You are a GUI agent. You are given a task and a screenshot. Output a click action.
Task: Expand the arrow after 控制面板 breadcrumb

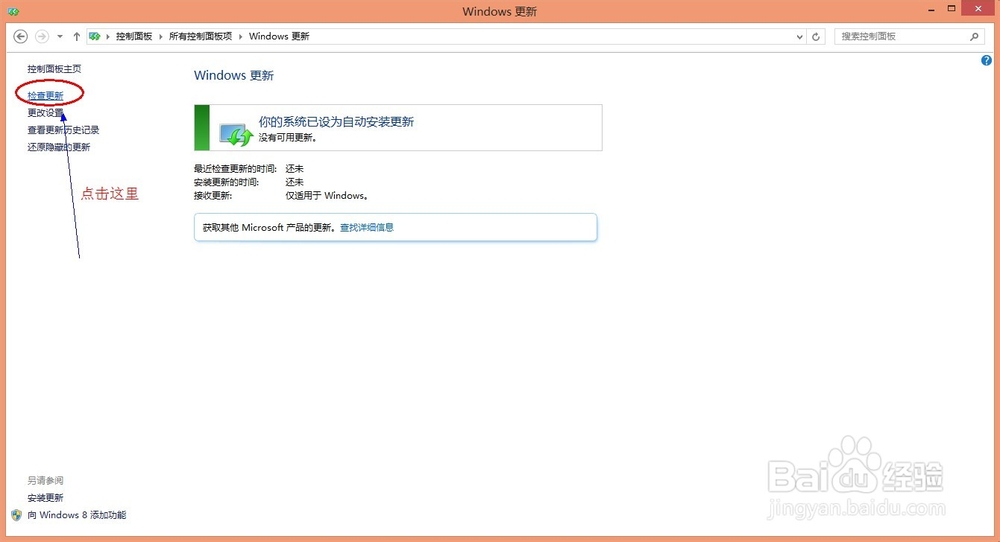(x=161, y=37)
